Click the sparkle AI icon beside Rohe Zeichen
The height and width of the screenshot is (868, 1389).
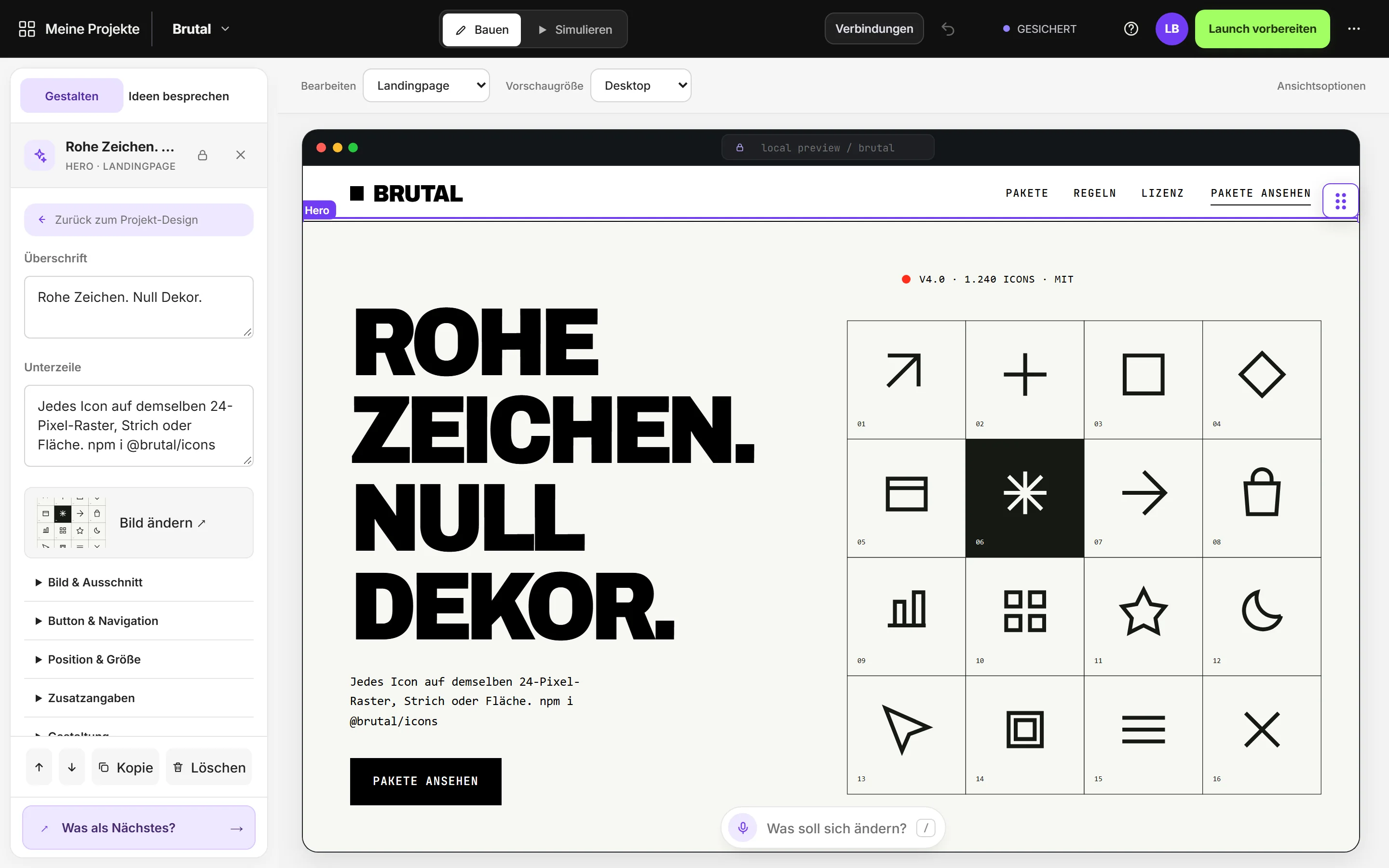(x=40, y=155)
